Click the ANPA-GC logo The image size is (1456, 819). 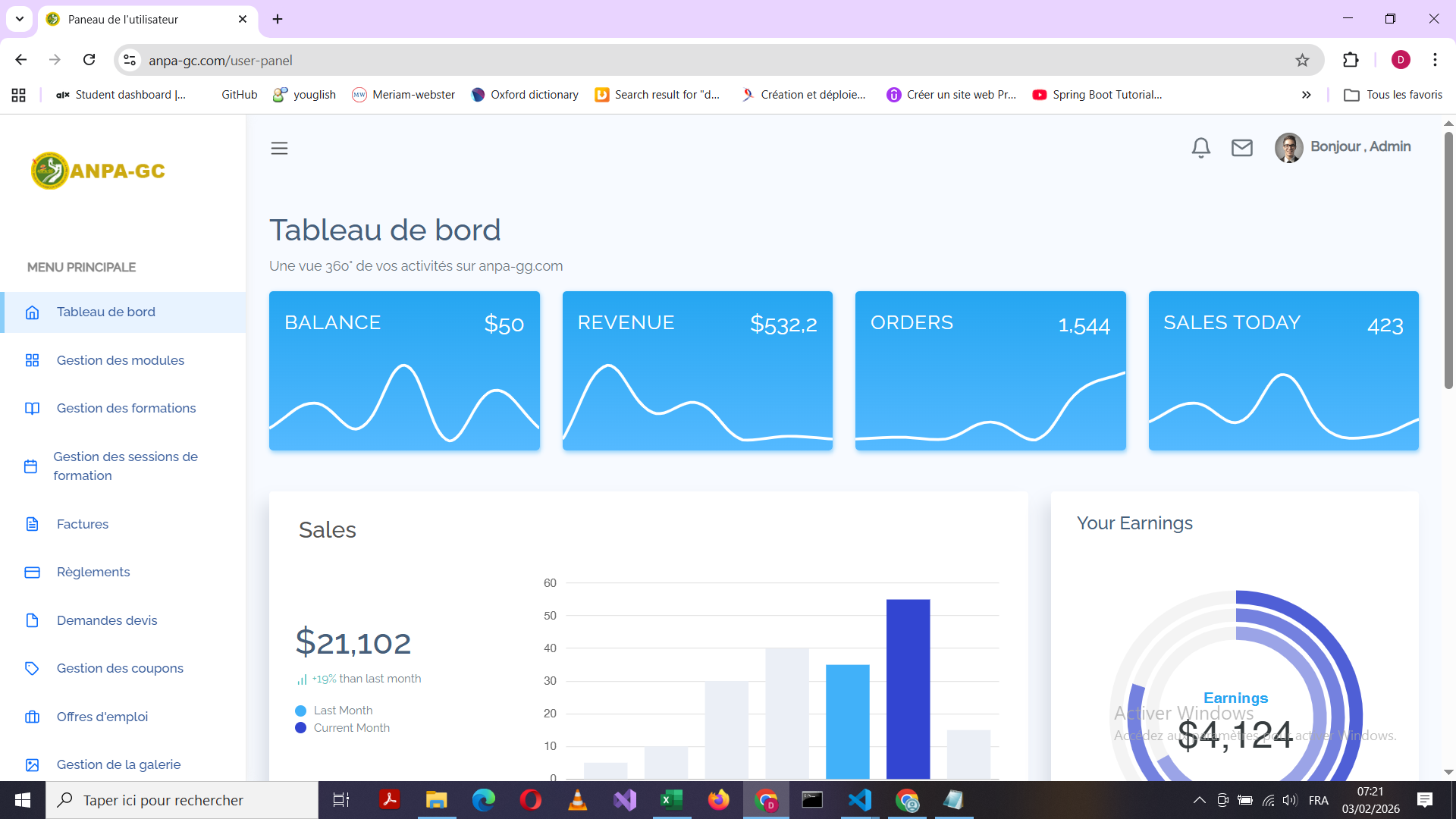click(x=98, y=171)
